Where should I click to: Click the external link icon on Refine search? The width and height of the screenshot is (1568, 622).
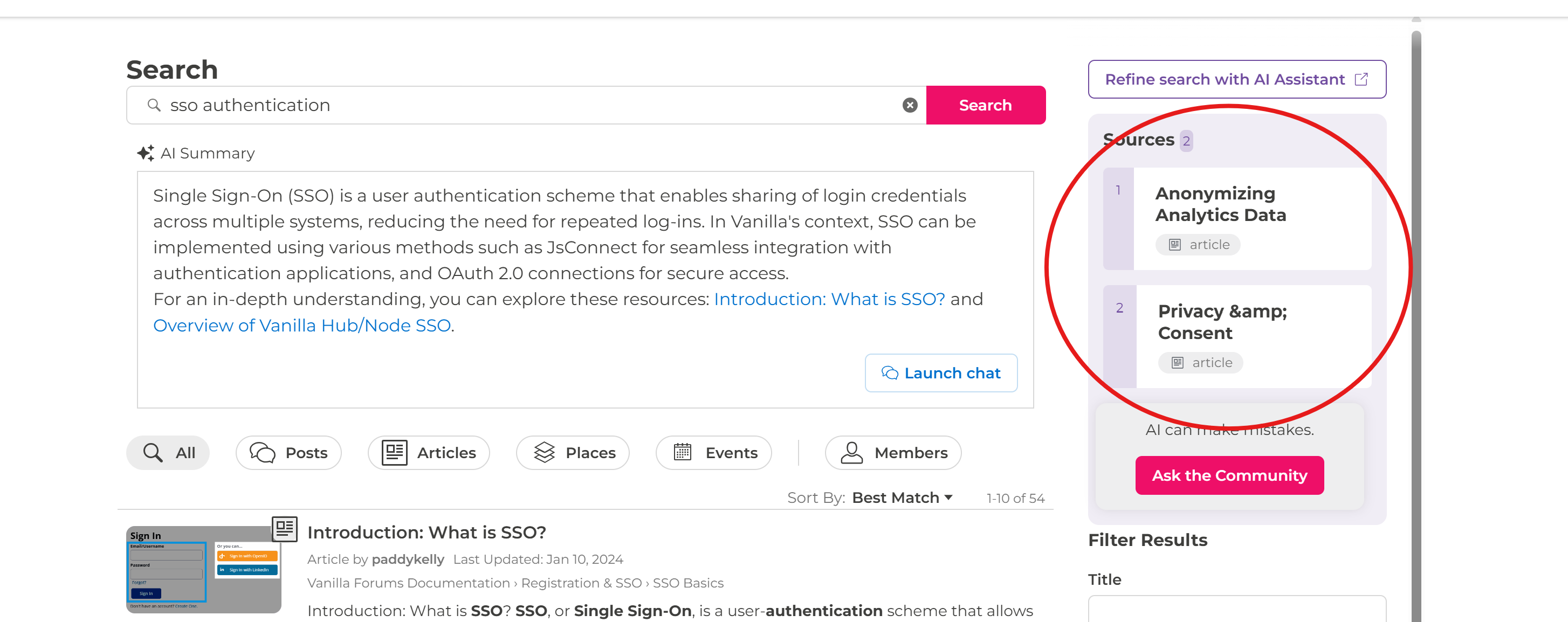pos(1361,79)
